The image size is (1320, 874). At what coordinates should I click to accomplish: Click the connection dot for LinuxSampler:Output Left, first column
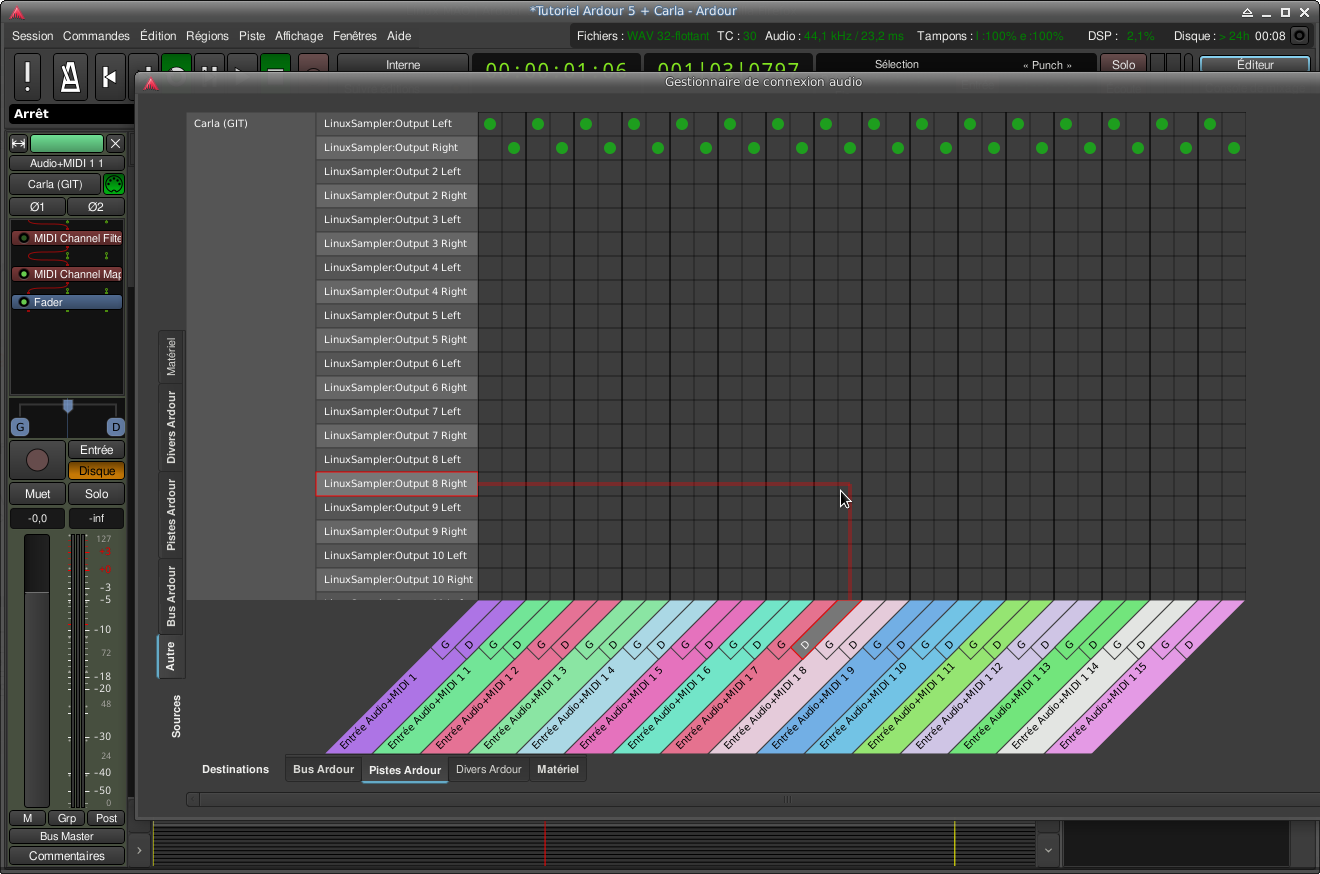490,124
